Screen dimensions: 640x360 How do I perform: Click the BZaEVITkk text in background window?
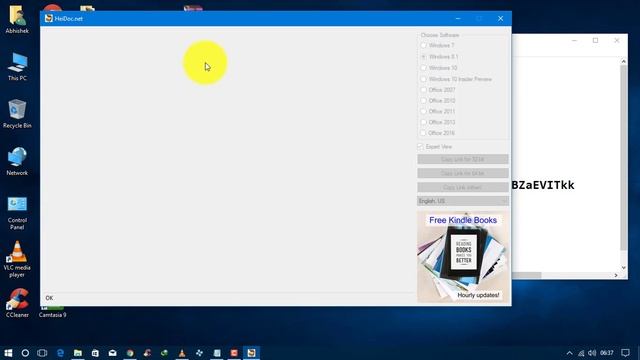[x=543, y=185]
